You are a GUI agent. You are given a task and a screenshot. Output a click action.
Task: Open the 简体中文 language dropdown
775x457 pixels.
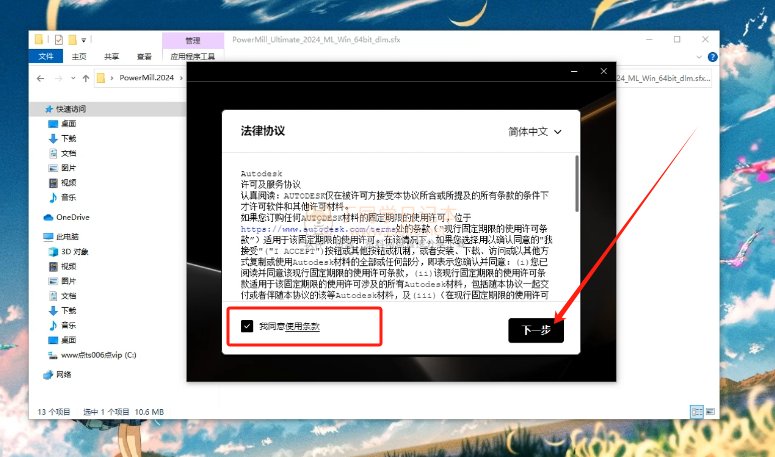coord(535,132)
